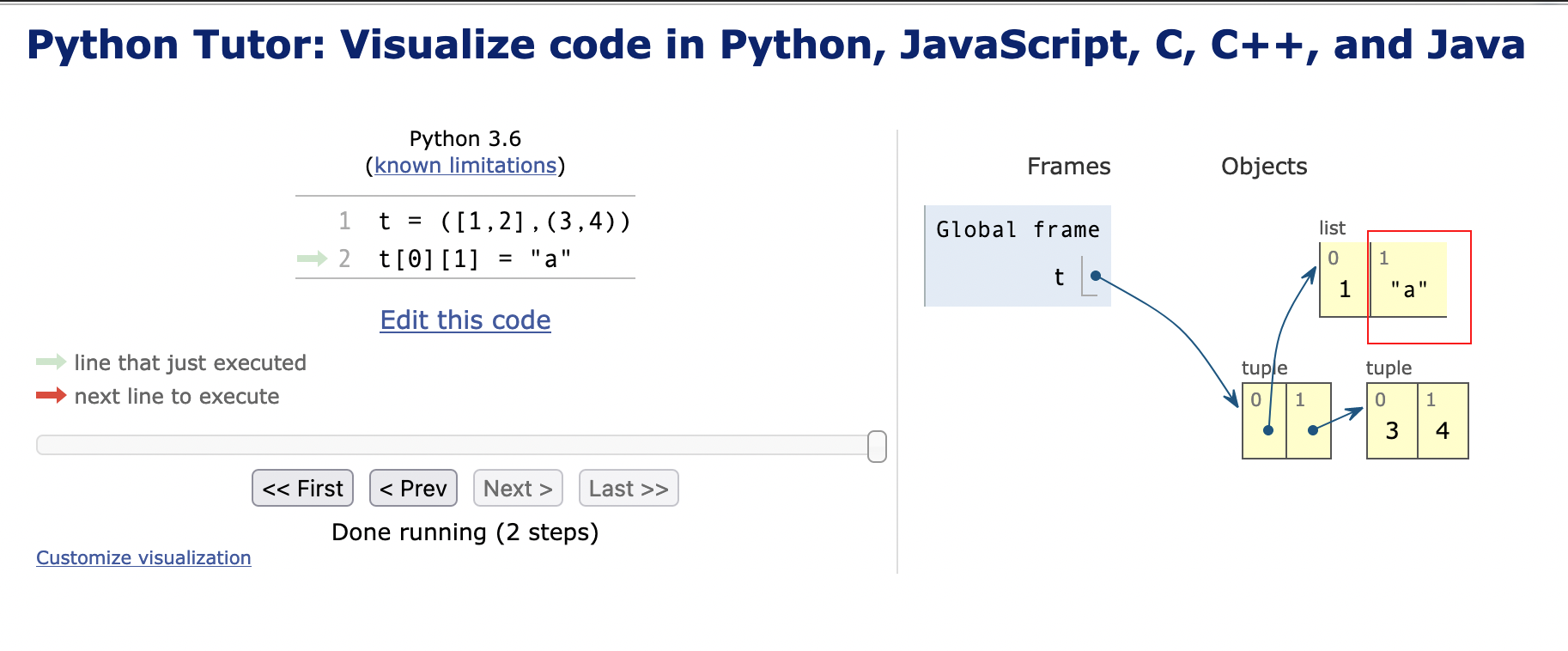Click the '<< First' step button
Viewport: 1568px width, 651px height.
click(x=302, y=488)
